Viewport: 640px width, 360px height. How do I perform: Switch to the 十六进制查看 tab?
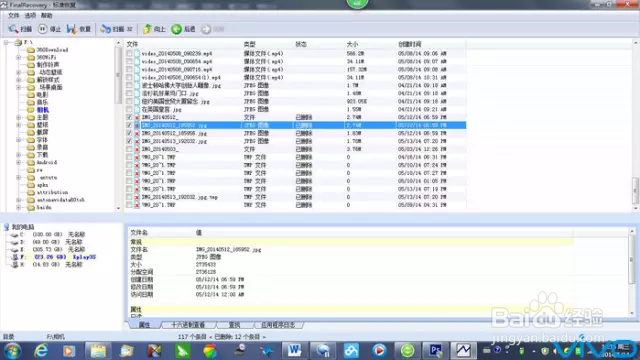click(188, 325)
